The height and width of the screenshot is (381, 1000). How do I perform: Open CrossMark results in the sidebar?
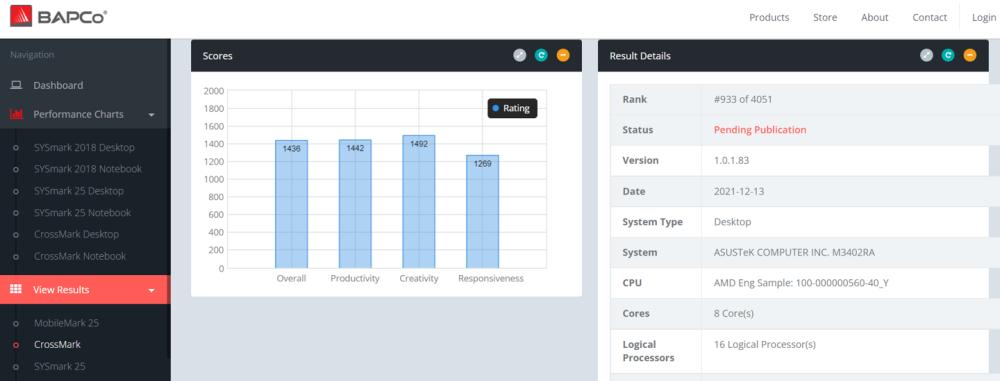pos(57,345)
